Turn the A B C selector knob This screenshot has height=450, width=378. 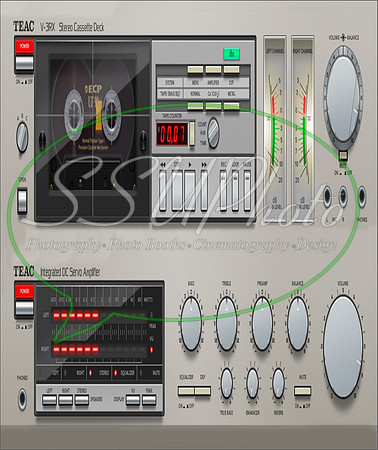pos(22,137)
